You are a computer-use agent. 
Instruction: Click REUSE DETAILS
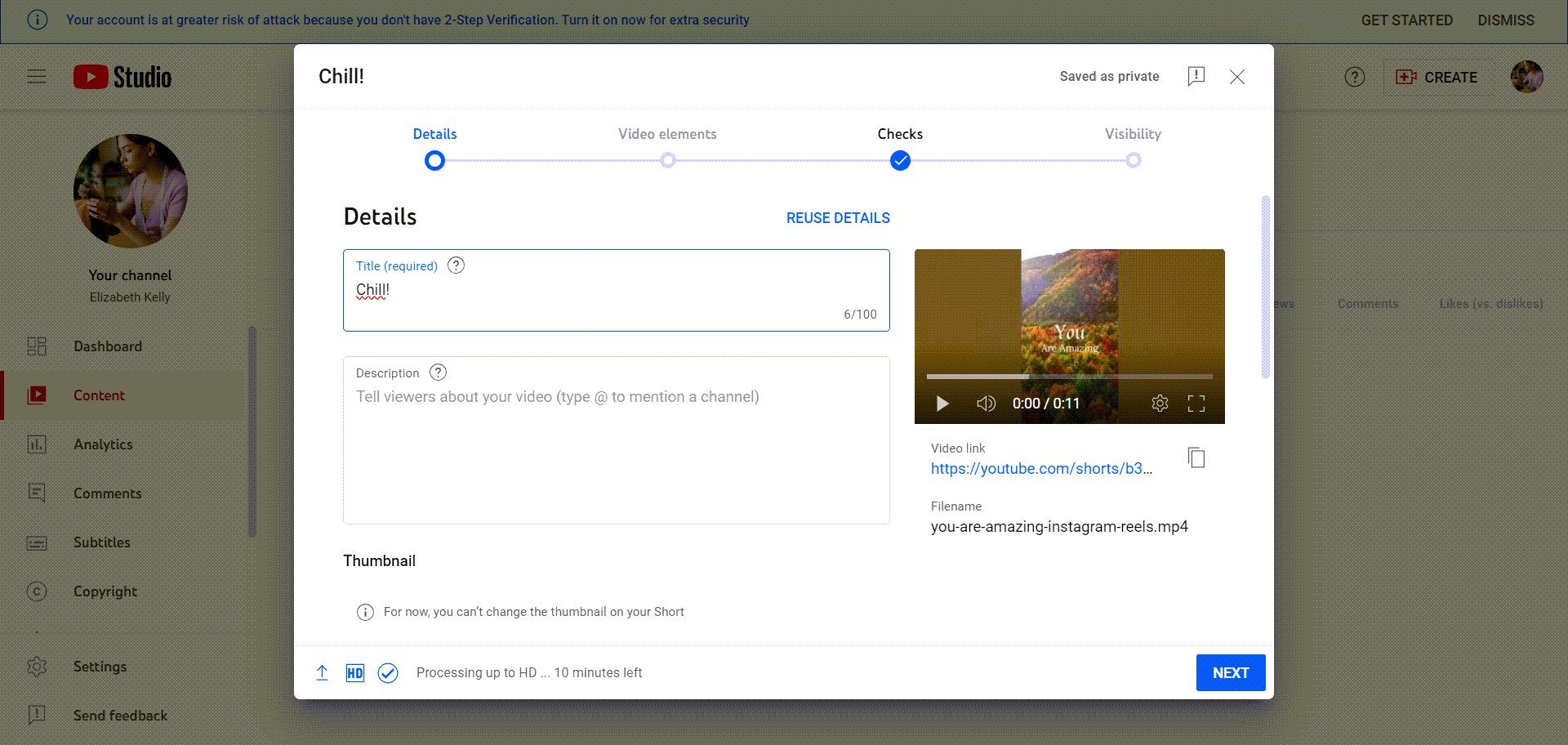click(838, 218)
